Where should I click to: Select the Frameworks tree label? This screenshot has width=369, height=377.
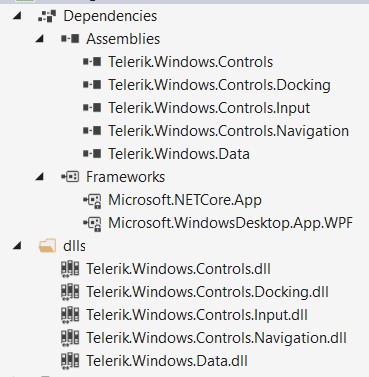point(125,177)
